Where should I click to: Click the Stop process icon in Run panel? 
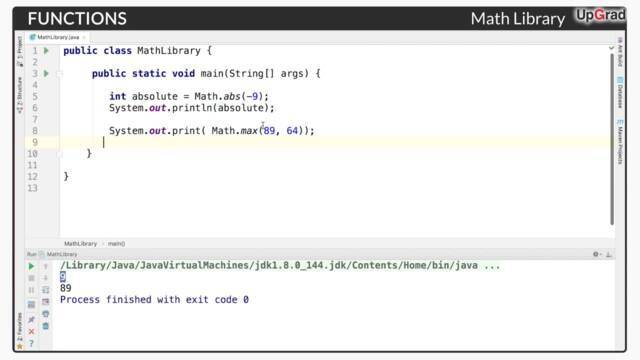(x=31, y=278)
